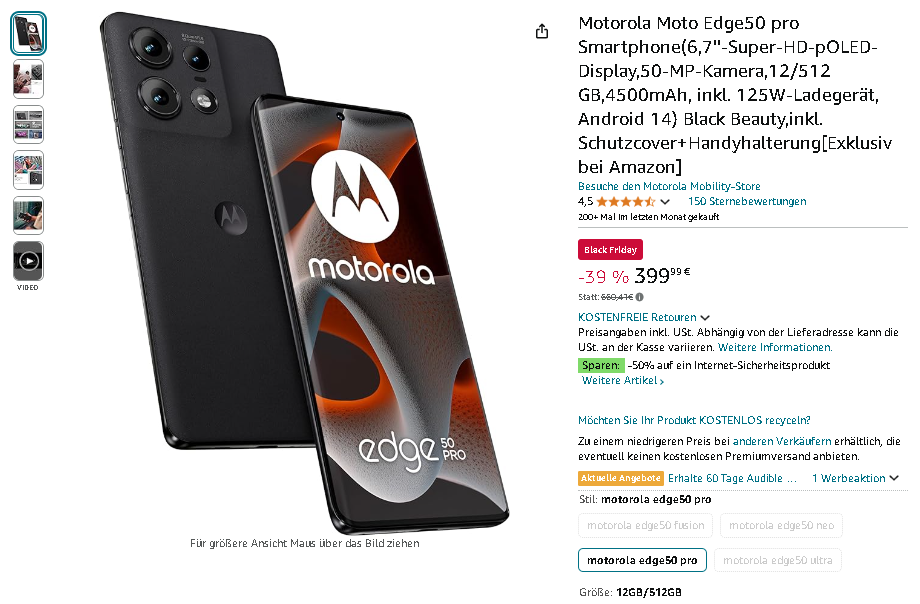920x604 pixels.
Task: Click the Weitere Informationen link
Action: [x=774, y=347]
